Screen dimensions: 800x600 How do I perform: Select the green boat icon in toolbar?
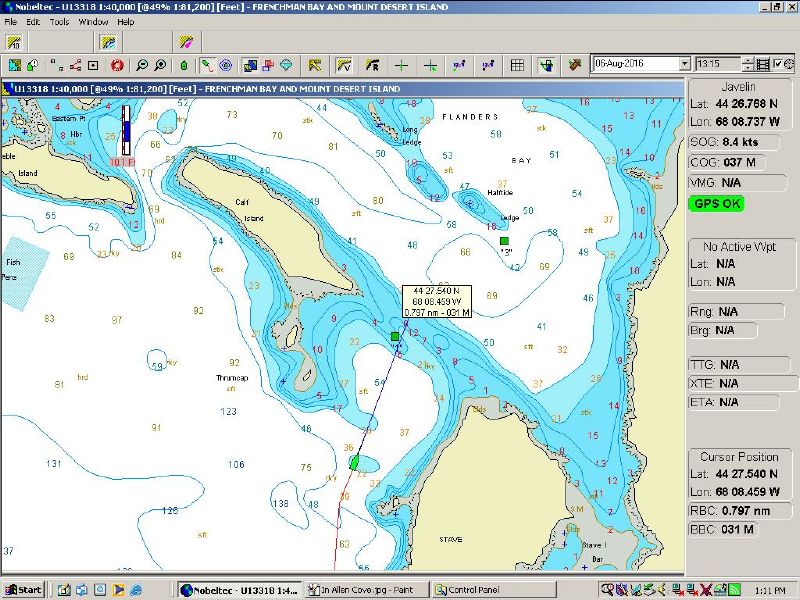tap(184, 65)
